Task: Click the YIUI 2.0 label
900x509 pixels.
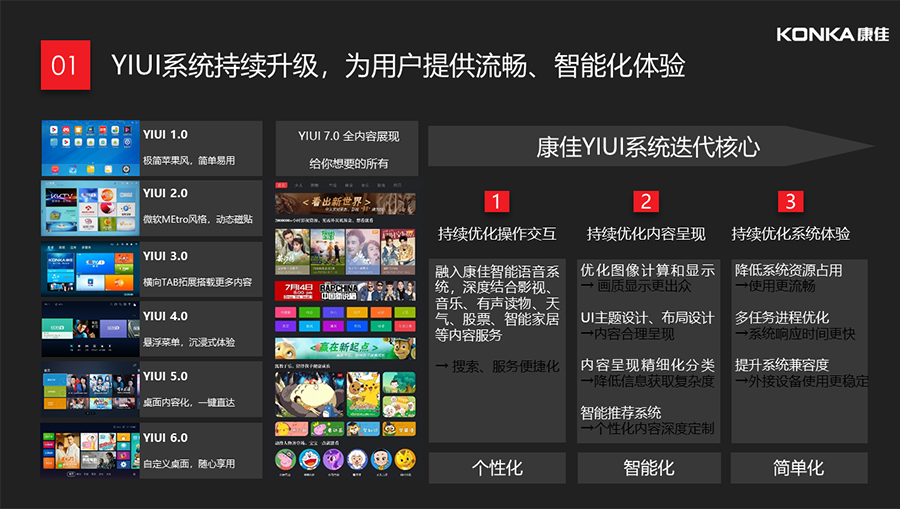Action: [x=165, y=193]
